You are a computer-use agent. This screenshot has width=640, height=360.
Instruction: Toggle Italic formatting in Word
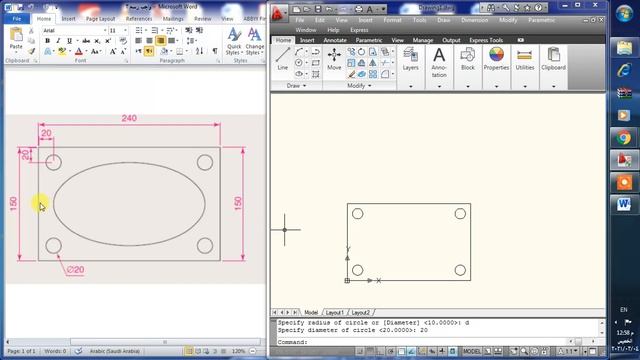pyautogui.click(x=58, y=41)
